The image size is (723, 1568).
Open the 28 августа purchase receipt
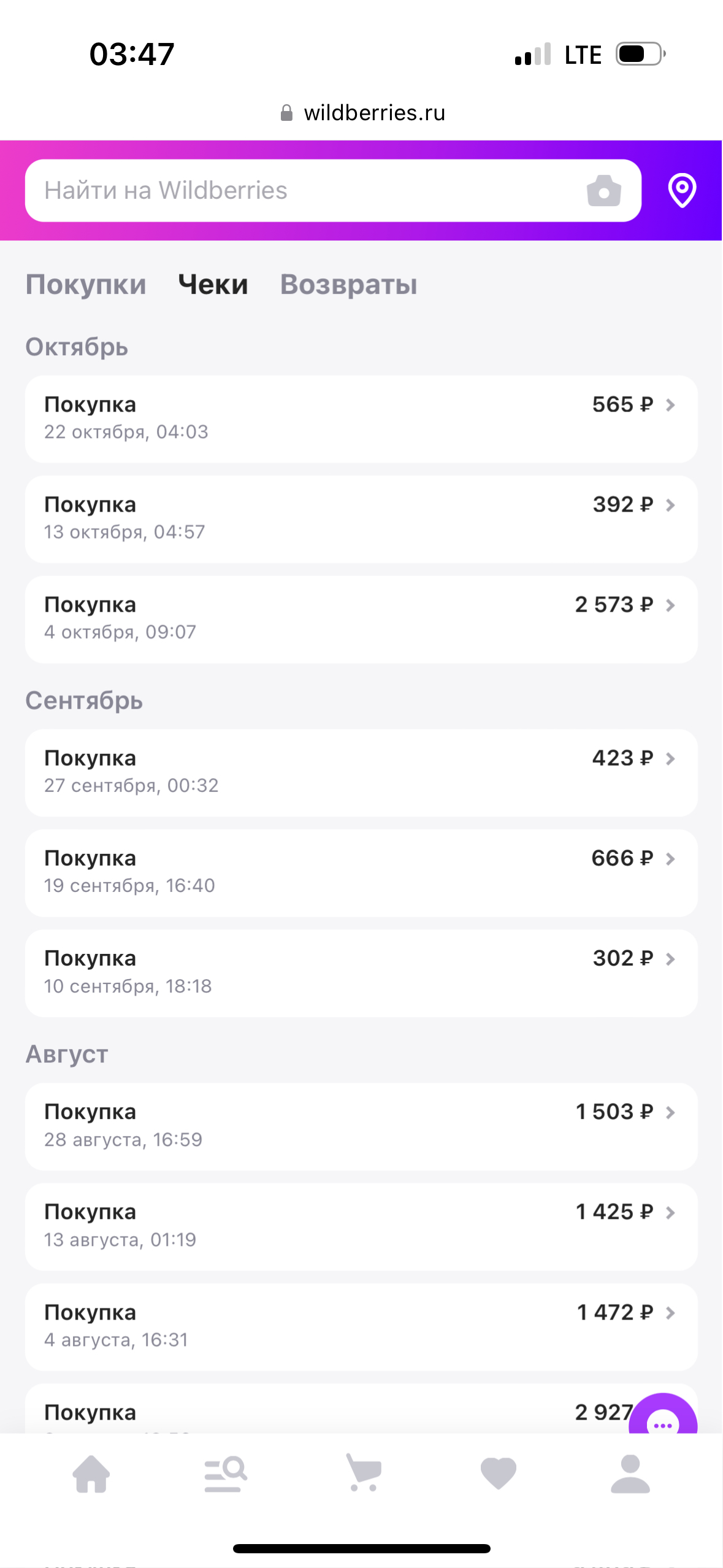click(x=361, y=1126)
